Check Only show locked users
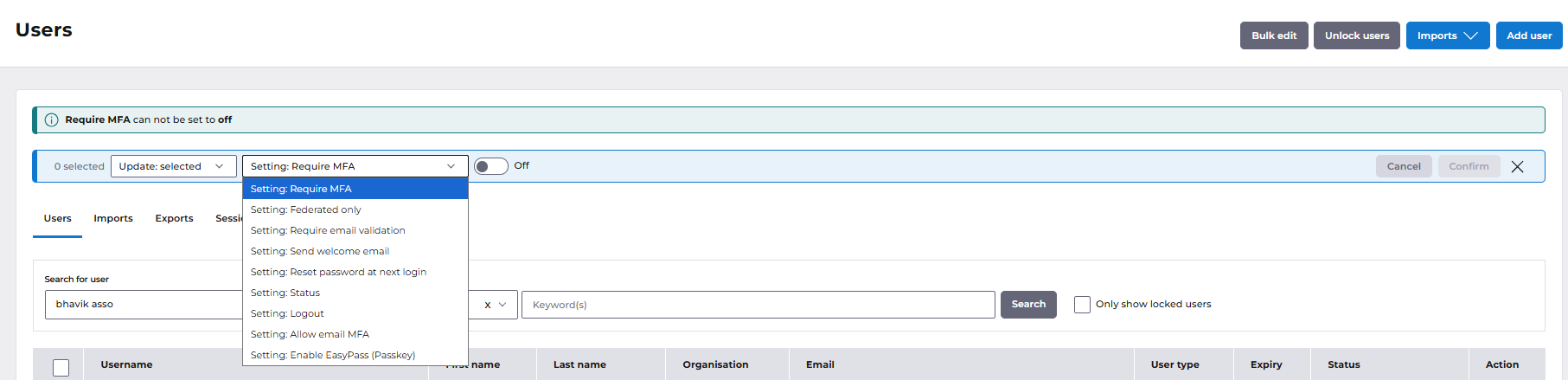This screenshot has width=1568, height=380. click(x=1082, y=305)
